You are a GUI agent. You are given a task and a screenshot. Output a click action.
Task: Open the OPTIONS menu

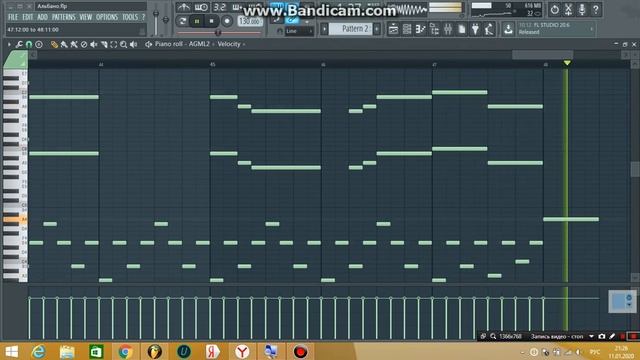[107, 17]
